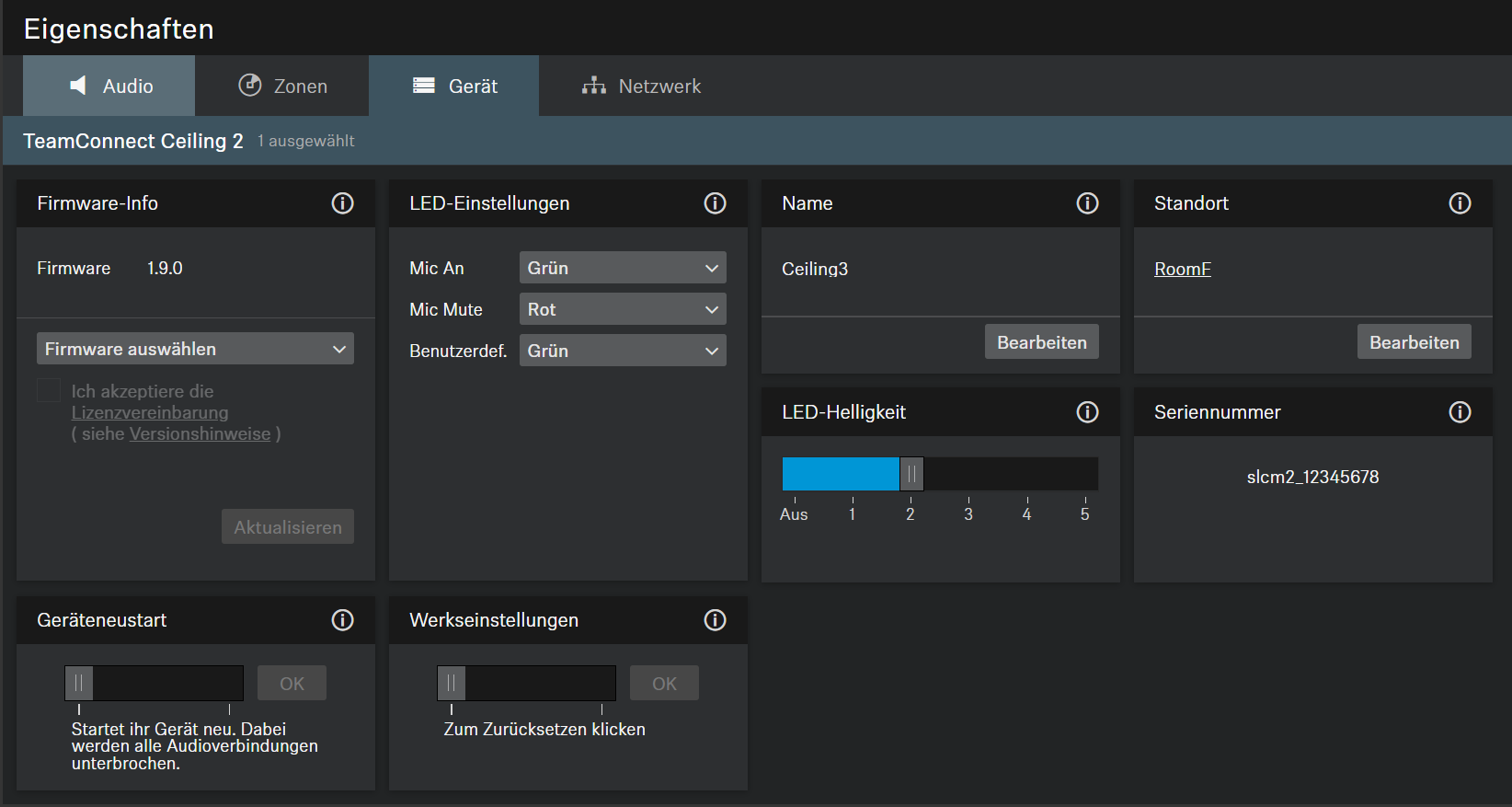Screen dimensions: 1512x807
Task: Click the RoomF location text
Action: coord(1182,269)
